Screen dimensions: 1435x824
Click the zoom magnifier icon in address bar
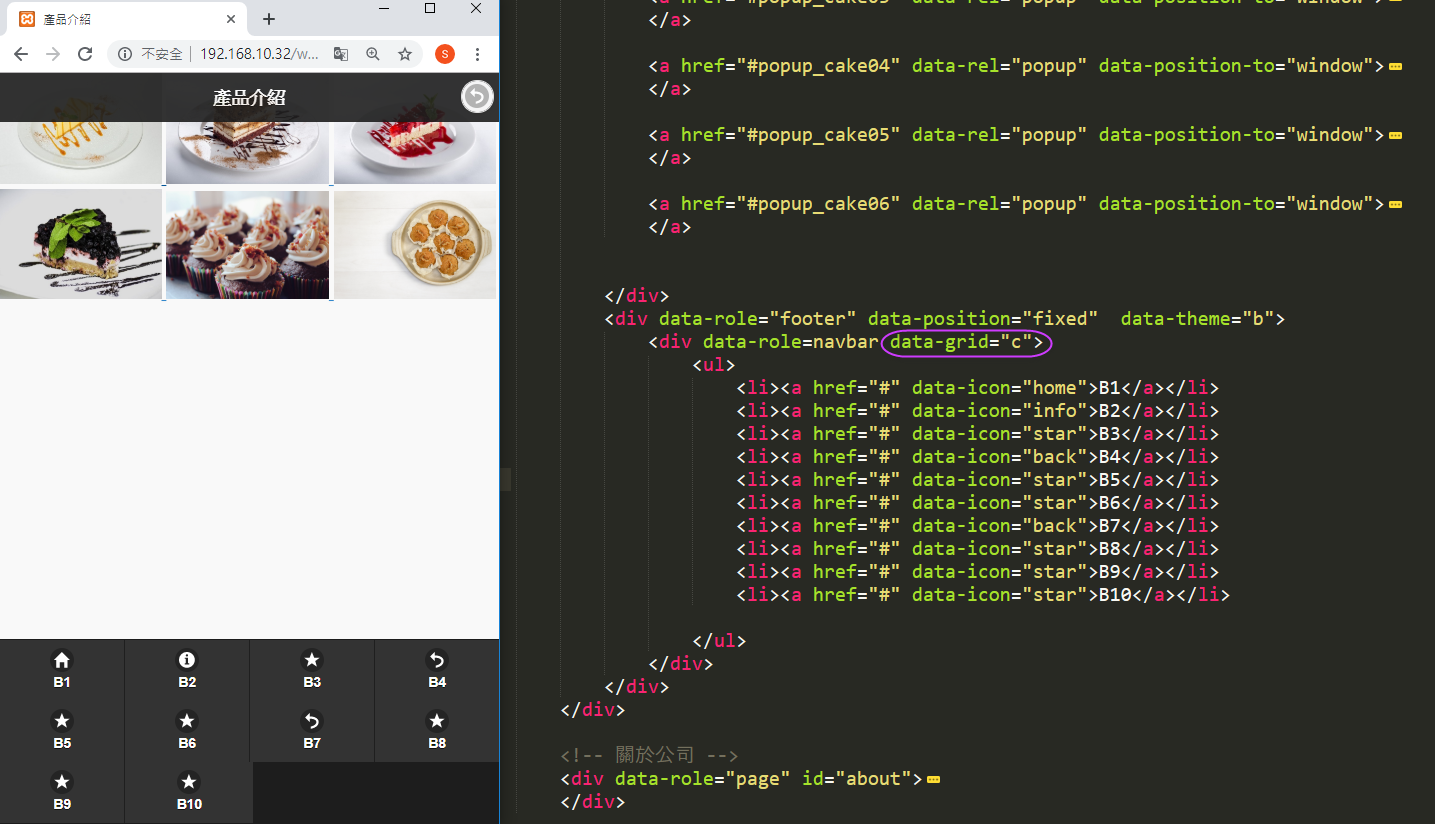point(373,54)
